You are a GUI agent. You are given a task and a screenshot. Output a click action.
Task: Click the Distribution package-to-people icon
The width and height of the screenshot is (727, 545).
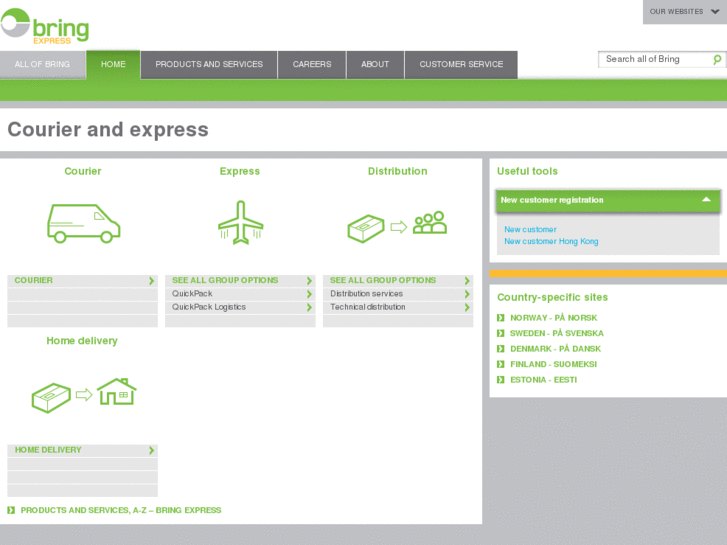pyautogui.click(x=397, y=226)
